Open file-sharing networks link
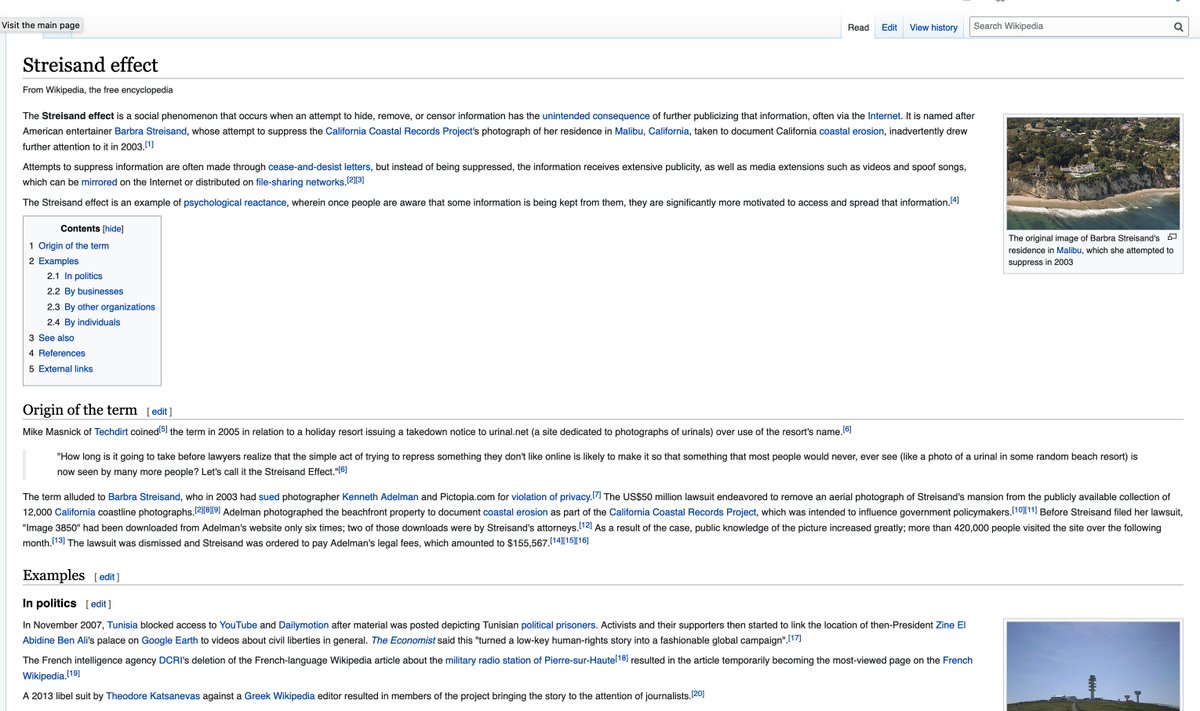Image resolution: width=1200 pixels, height=711 pixels. pyautogui.click(x=300, y=182)
